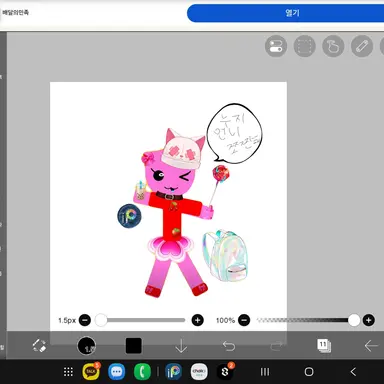Decrease opacity with minus button
Image resolution: width=384 pixels, height=384 pixels.
(x=244, y=320)
